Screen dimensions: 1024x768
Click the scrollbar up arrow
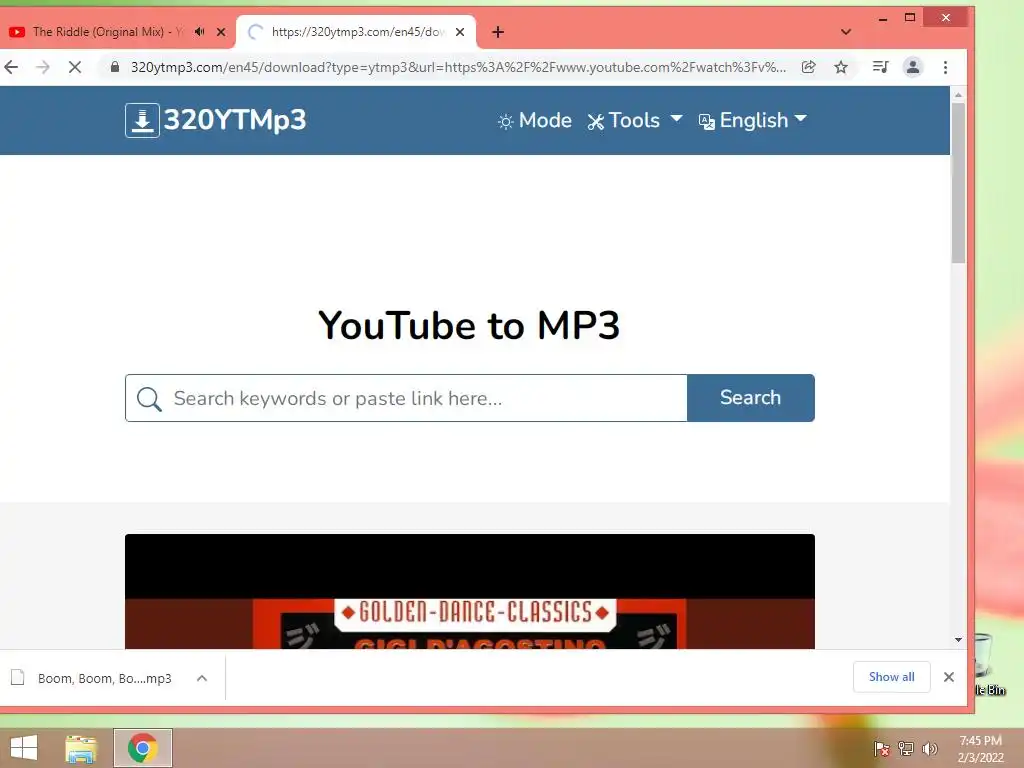point(958,95)
